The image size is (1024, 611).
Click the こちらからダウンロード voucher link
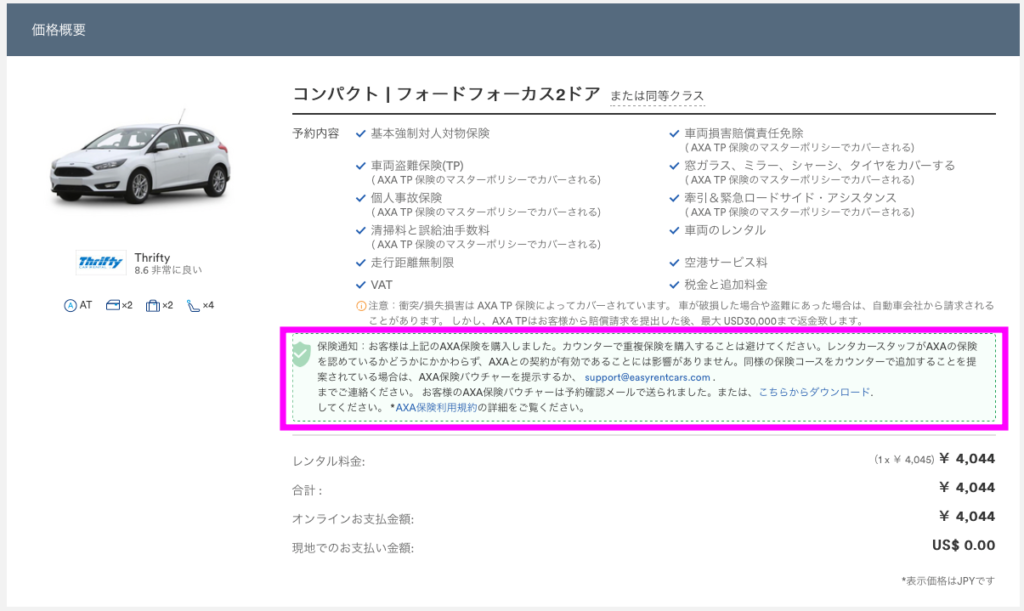(x=814, y=392)
